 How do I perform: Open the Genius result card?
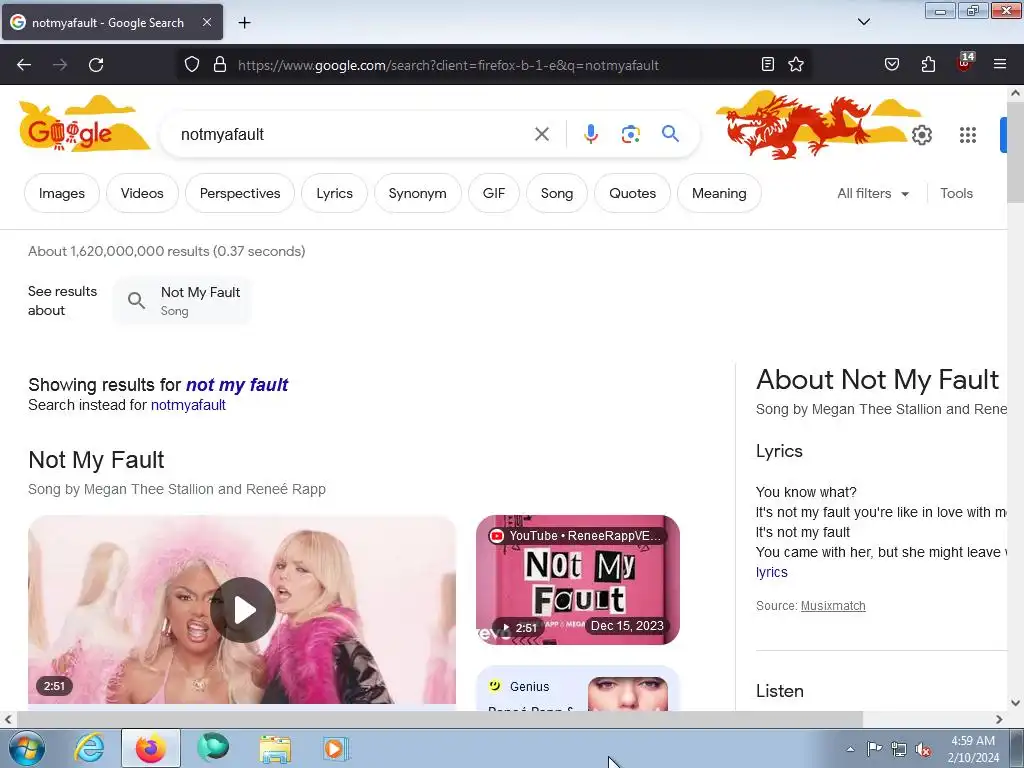tap(578, 688)
